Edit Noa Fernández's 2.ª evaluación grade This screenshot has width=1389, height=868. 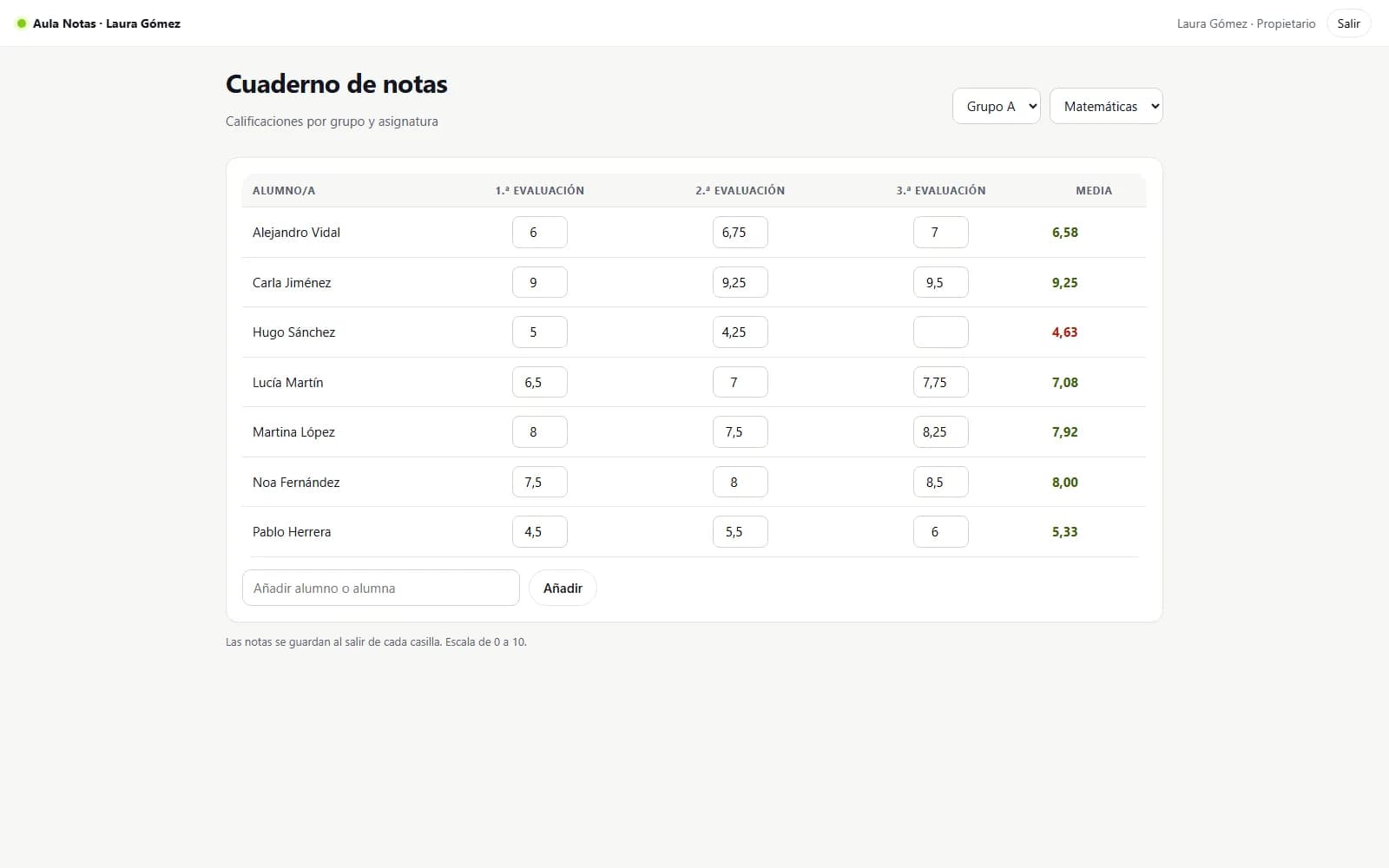tap(740, 482)
